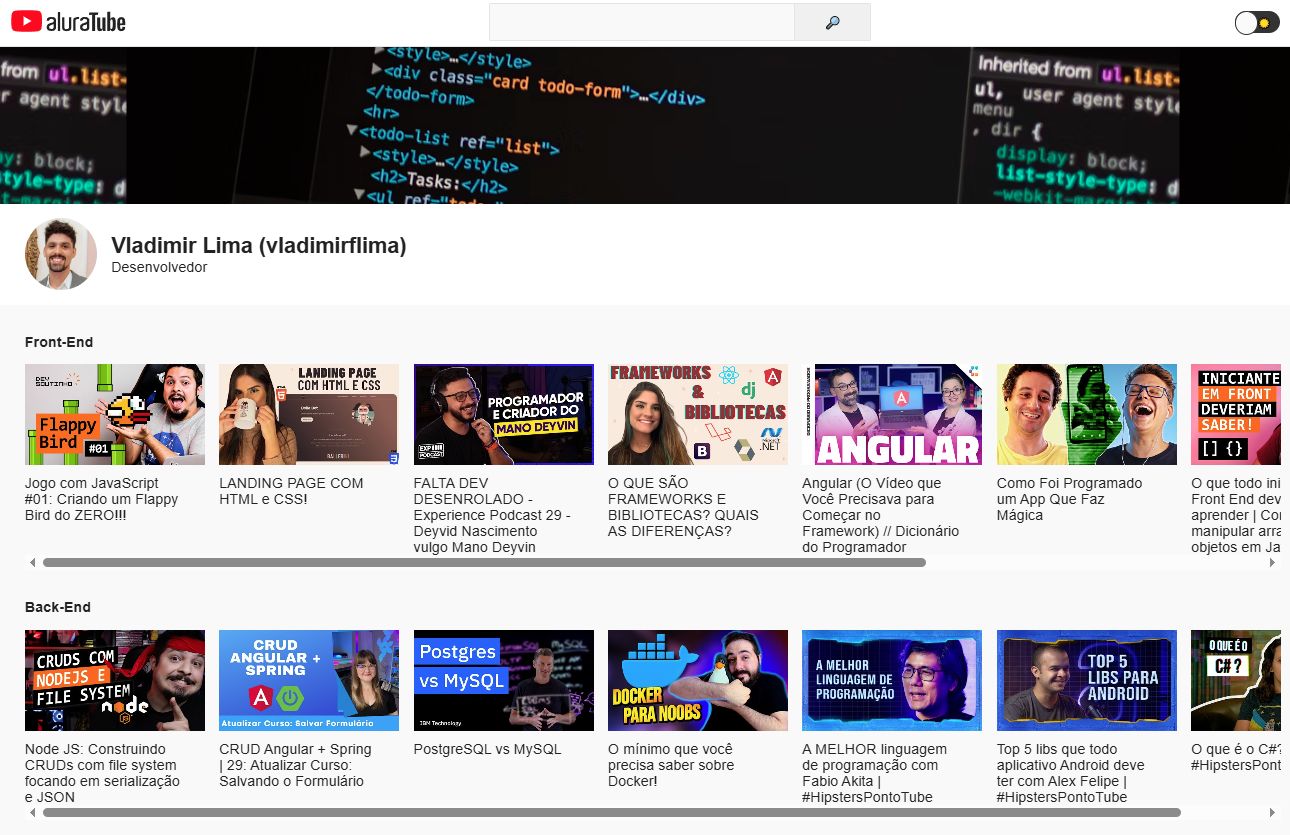1290x835 pixels.
Task: Open the Top 5 Libs para Android thumbnail
Action: click(1086, 680)
